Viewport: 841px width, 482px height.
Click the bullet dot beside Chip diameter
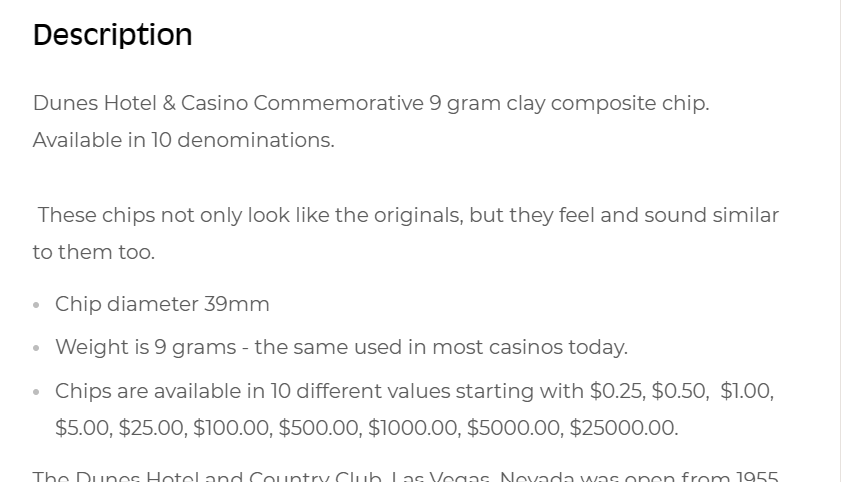36,305
